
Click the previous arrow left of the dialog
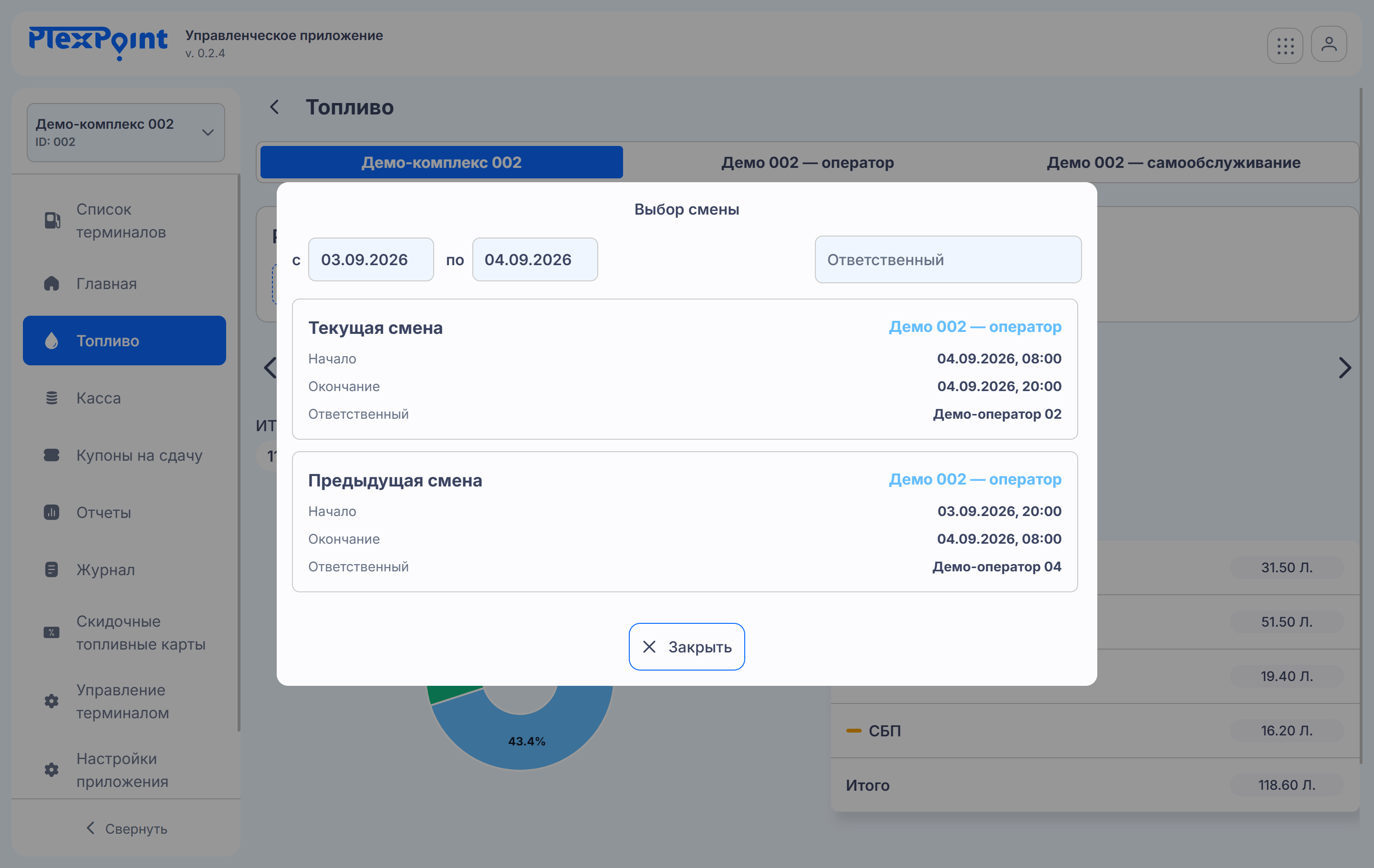coord(270,368)
